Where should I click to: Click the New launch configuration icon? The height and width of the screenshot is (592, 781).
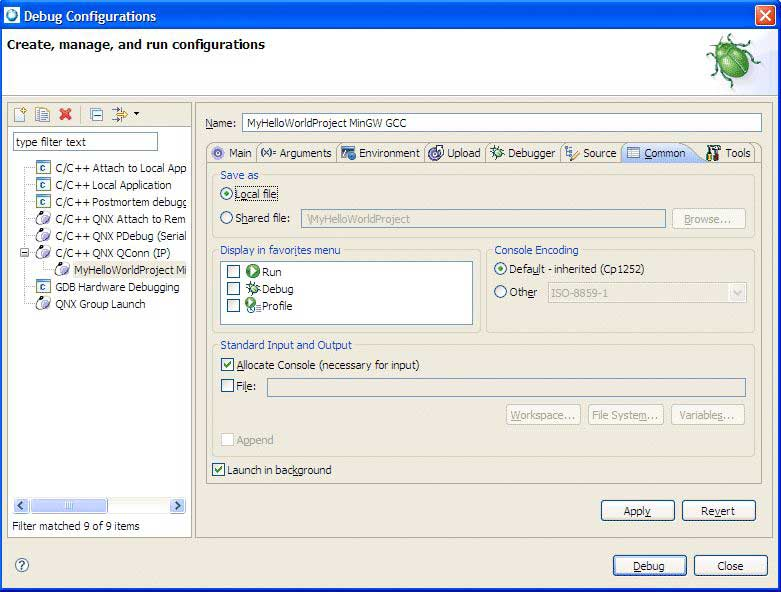[20, 115]
